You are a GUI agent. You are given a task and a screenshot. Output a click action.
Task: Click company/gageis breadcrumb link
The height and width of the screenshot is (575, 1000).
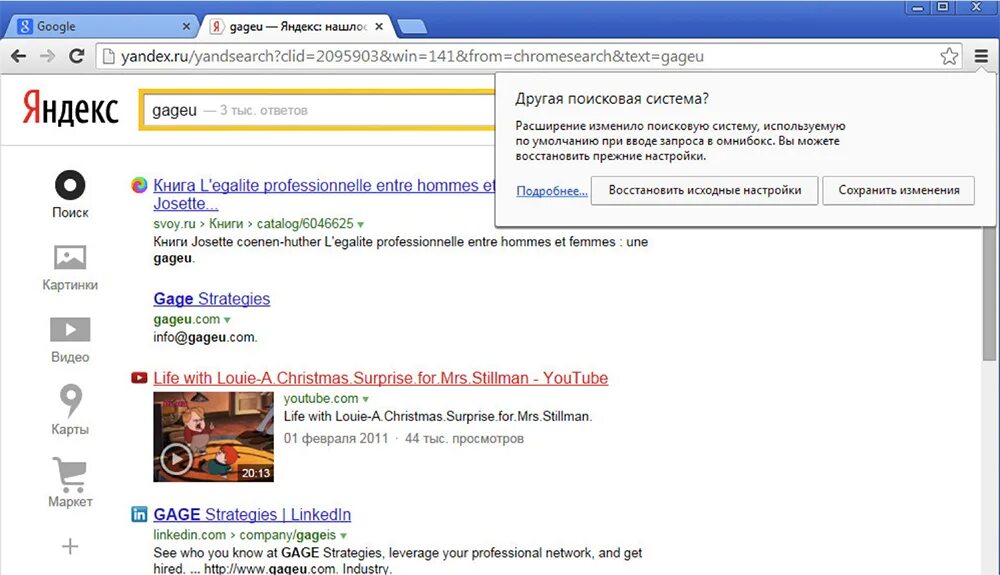[x=288, y=535]
